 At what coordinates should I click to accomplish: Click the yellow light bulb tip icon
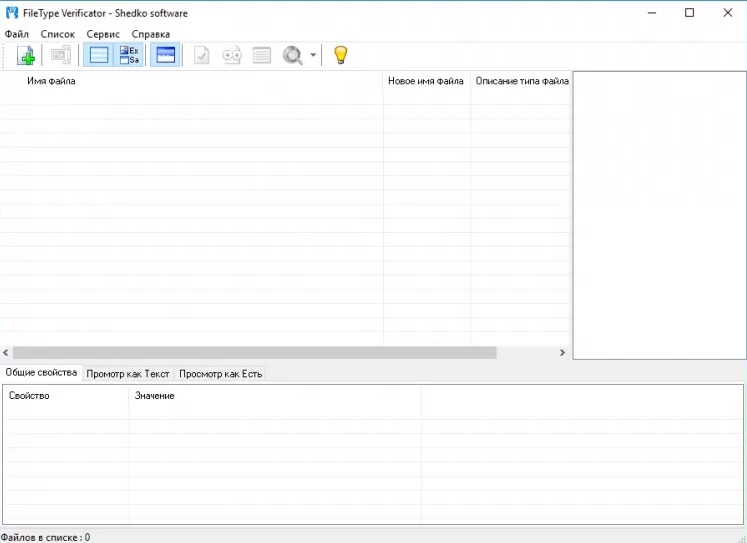click(340, 56)
